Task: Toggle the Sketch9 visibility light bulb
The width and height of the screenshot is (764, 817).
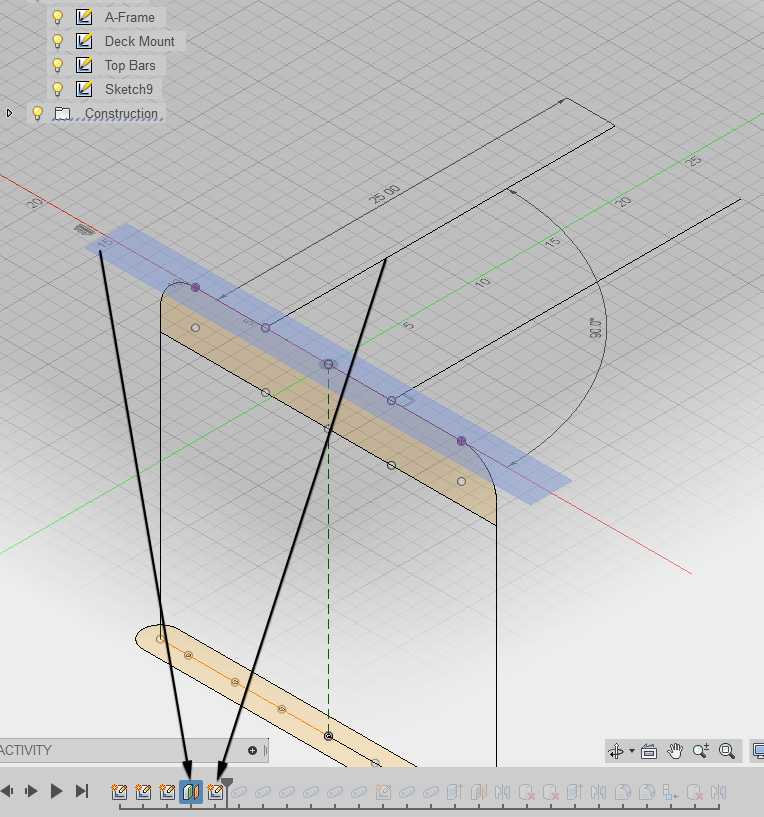Action: 58,89
